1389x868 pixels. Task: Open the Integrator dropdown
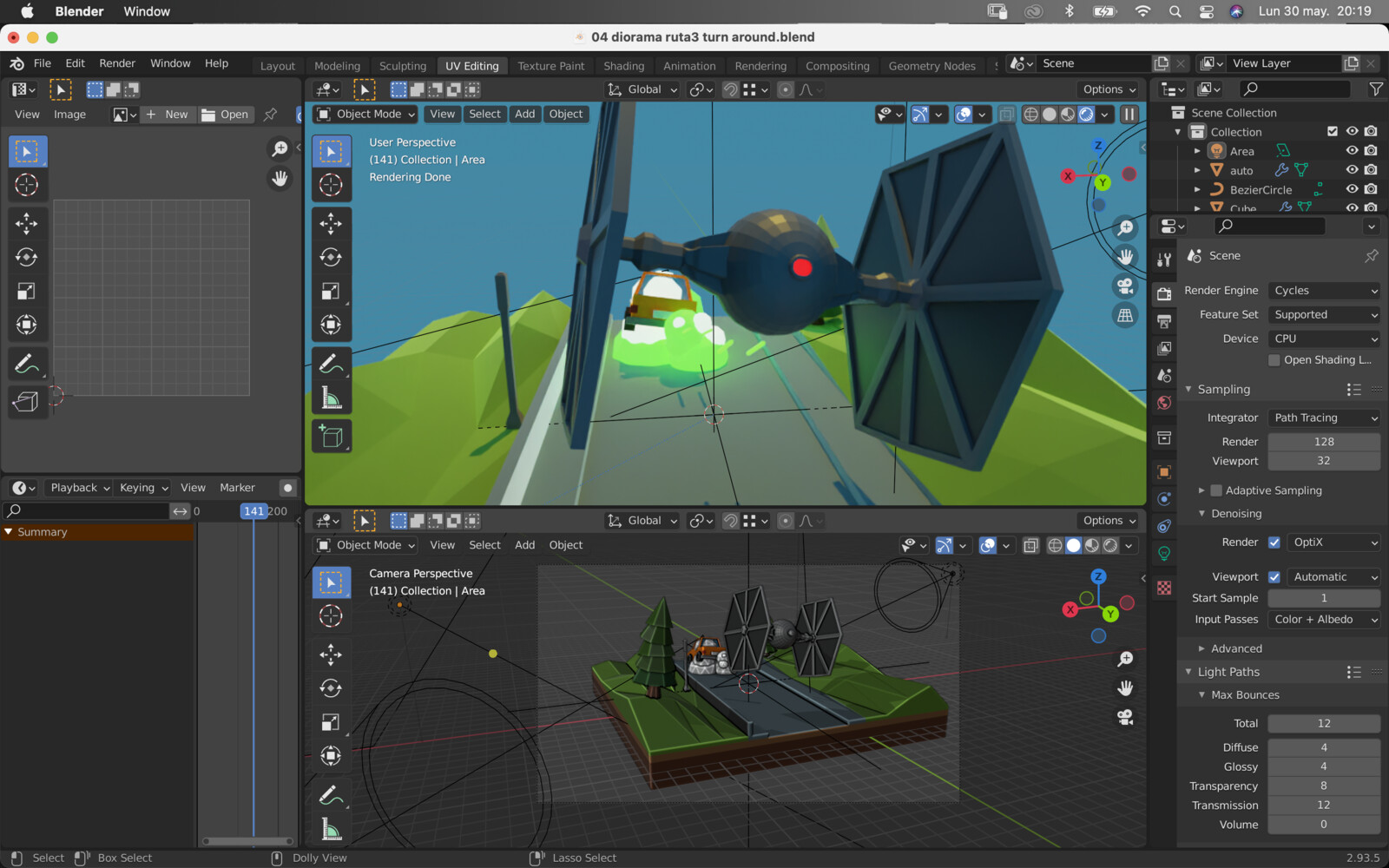[1324, 418]
